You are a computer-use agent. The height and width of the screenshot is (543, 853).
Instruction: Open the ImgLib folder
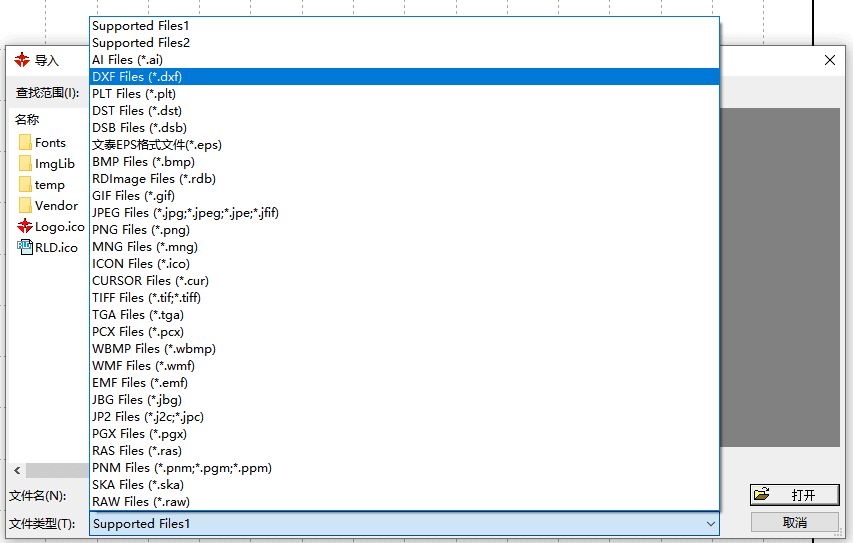(x=53, y=164)
